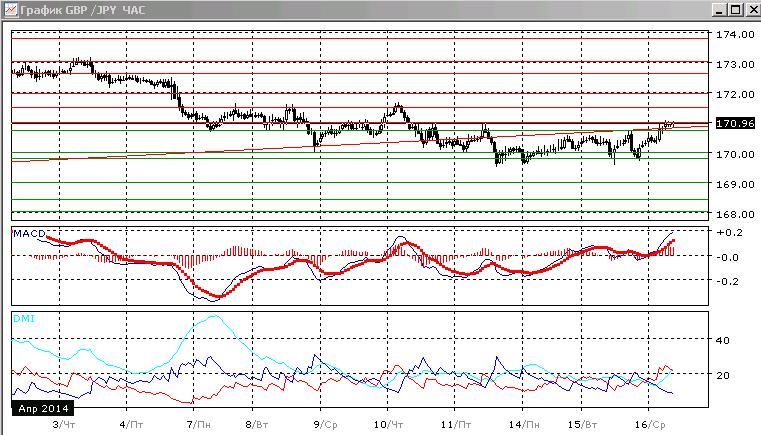Click the 174.00 price axis label
761x435 pixels.
(735, 34)
